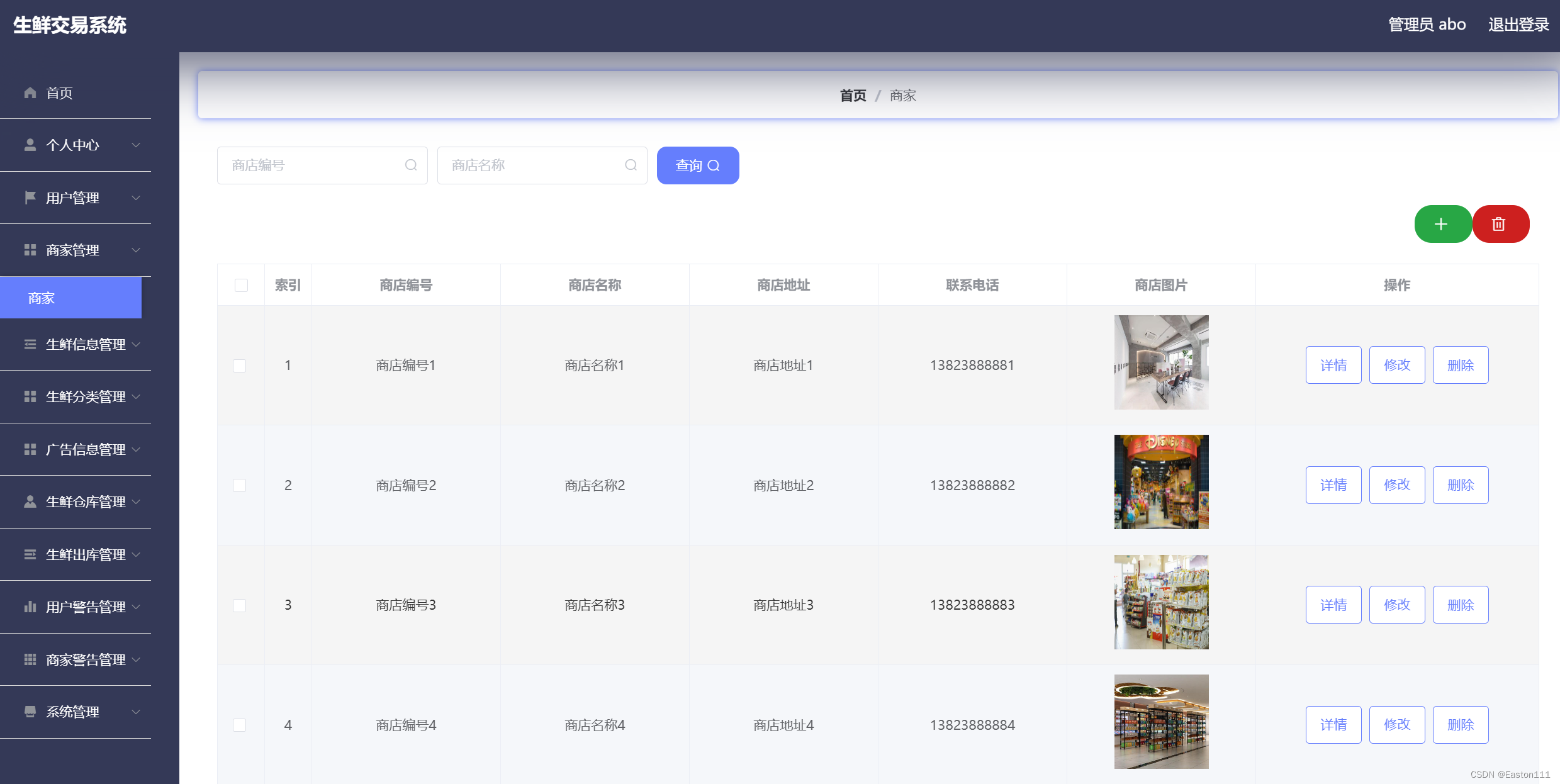The image size is (1560, 784).
Task: Click the flag icon beside 用户管理
Action: pos(30,198)
